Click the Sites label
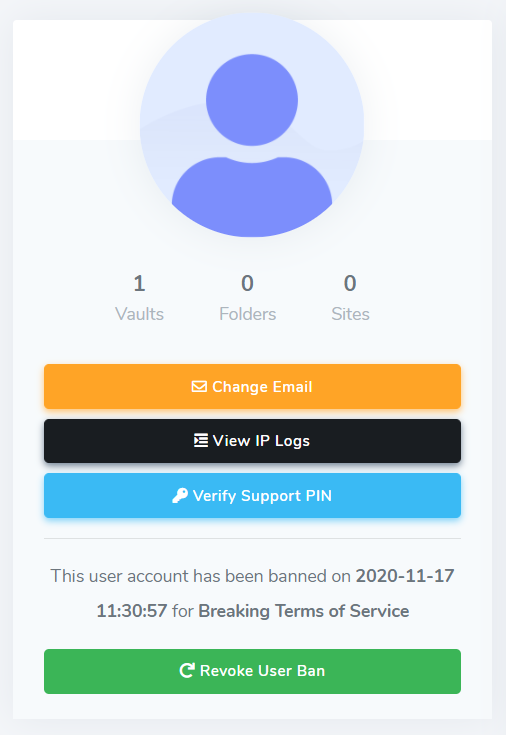506x735 pixels. [350, 314]
